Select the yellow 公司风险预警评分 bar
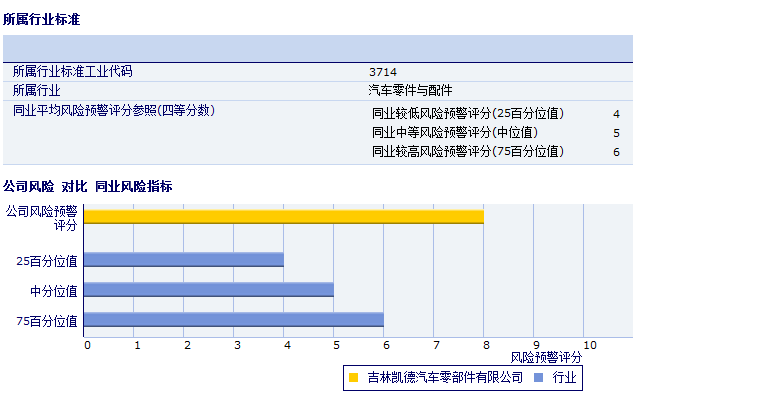Screen dimensions: 779x401 pos(283,217)
